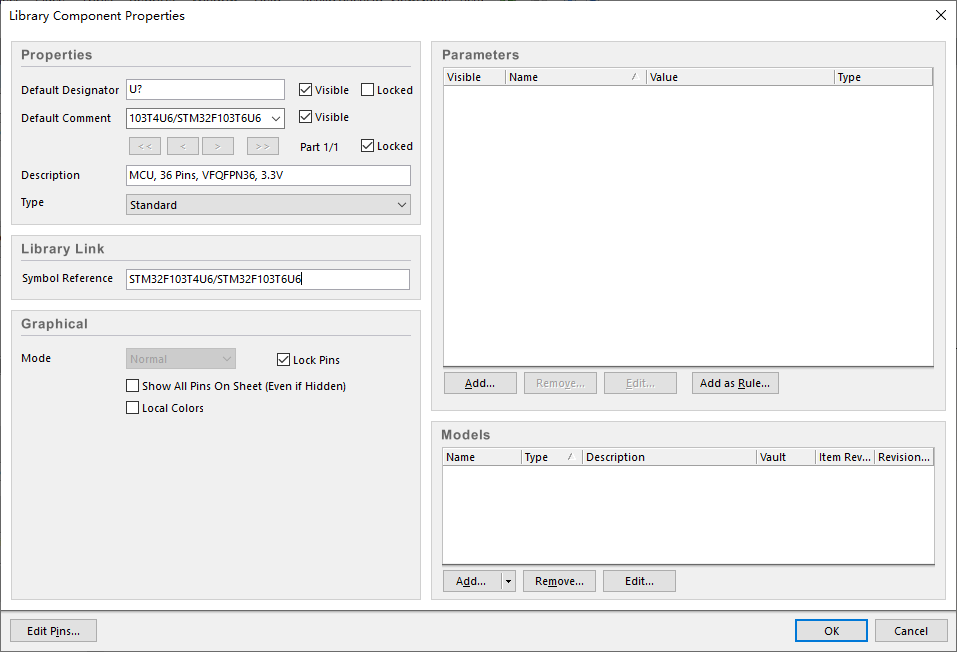Image resolution: width=957 pixels, height=652 pixels.
Task: Expand the Default Comment dropdown
Action: pyautogui.click(x=276, y=118)
